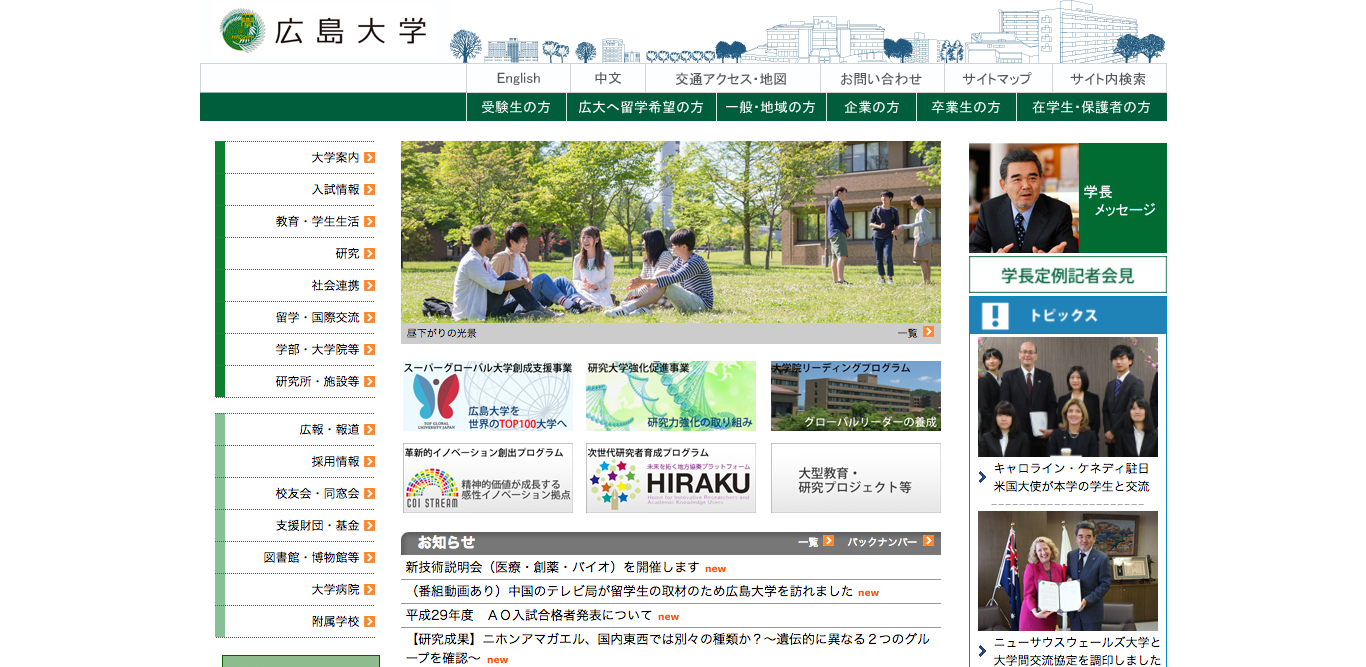This screenshot has height=667, width=1366.
Task: Click orange arrow icon beside 入試情報
Action: tap(370, 190)
